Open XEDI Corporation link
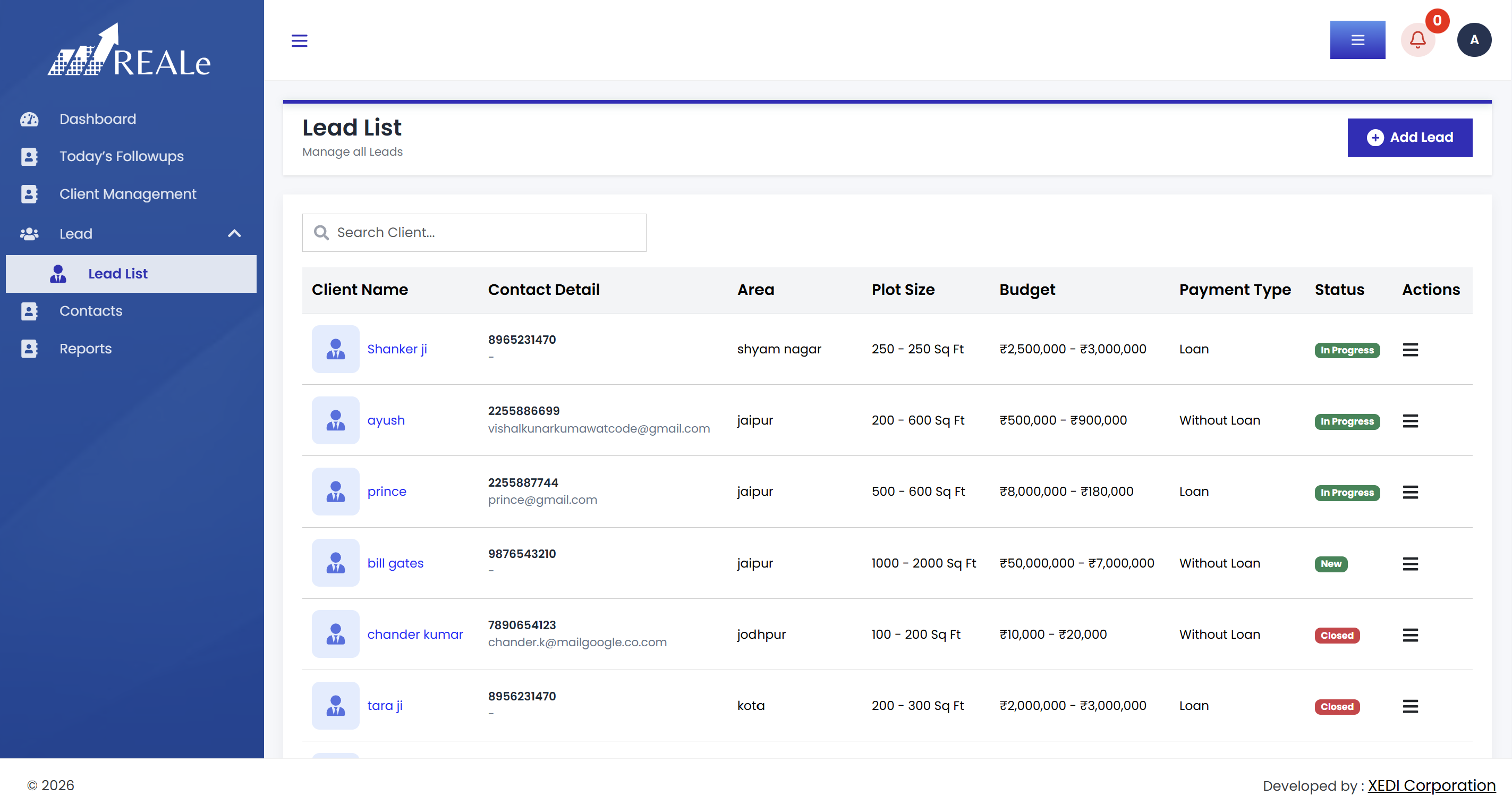This screenshot has height=812, width=1512. (1431, 785)
